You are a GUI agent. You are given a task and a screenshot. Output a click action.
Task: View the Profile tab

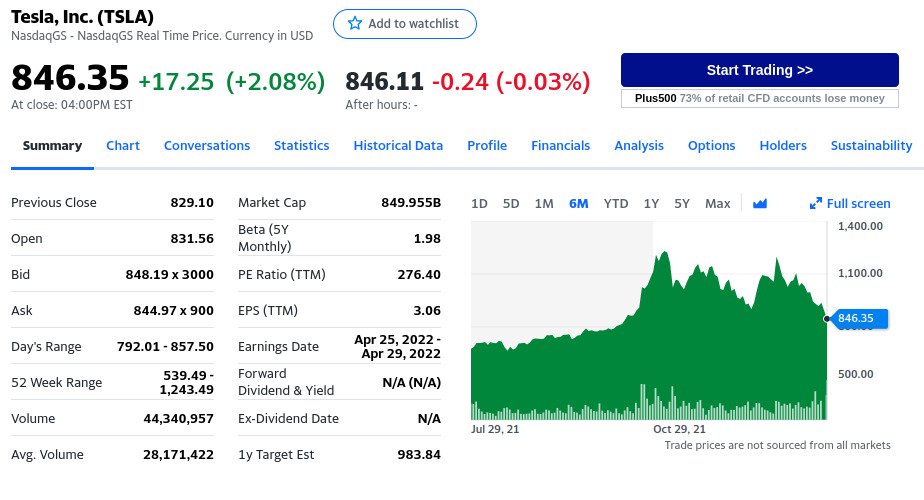[x=487, y=146]
